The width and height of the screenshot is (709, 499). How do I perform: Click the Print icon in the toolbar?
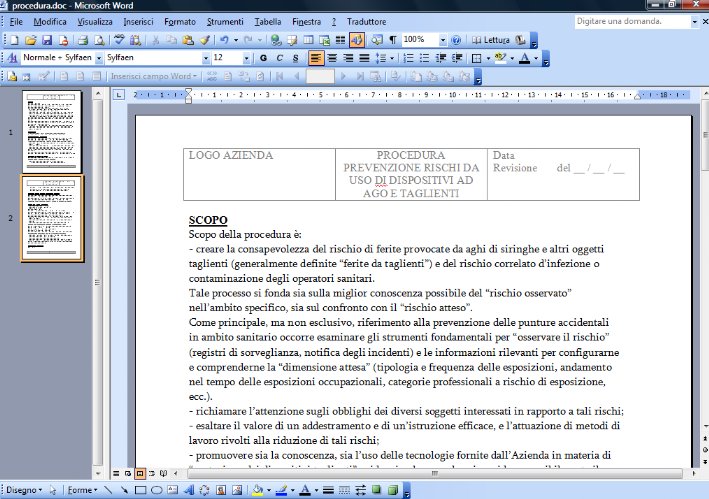click(x=83, y=40)
